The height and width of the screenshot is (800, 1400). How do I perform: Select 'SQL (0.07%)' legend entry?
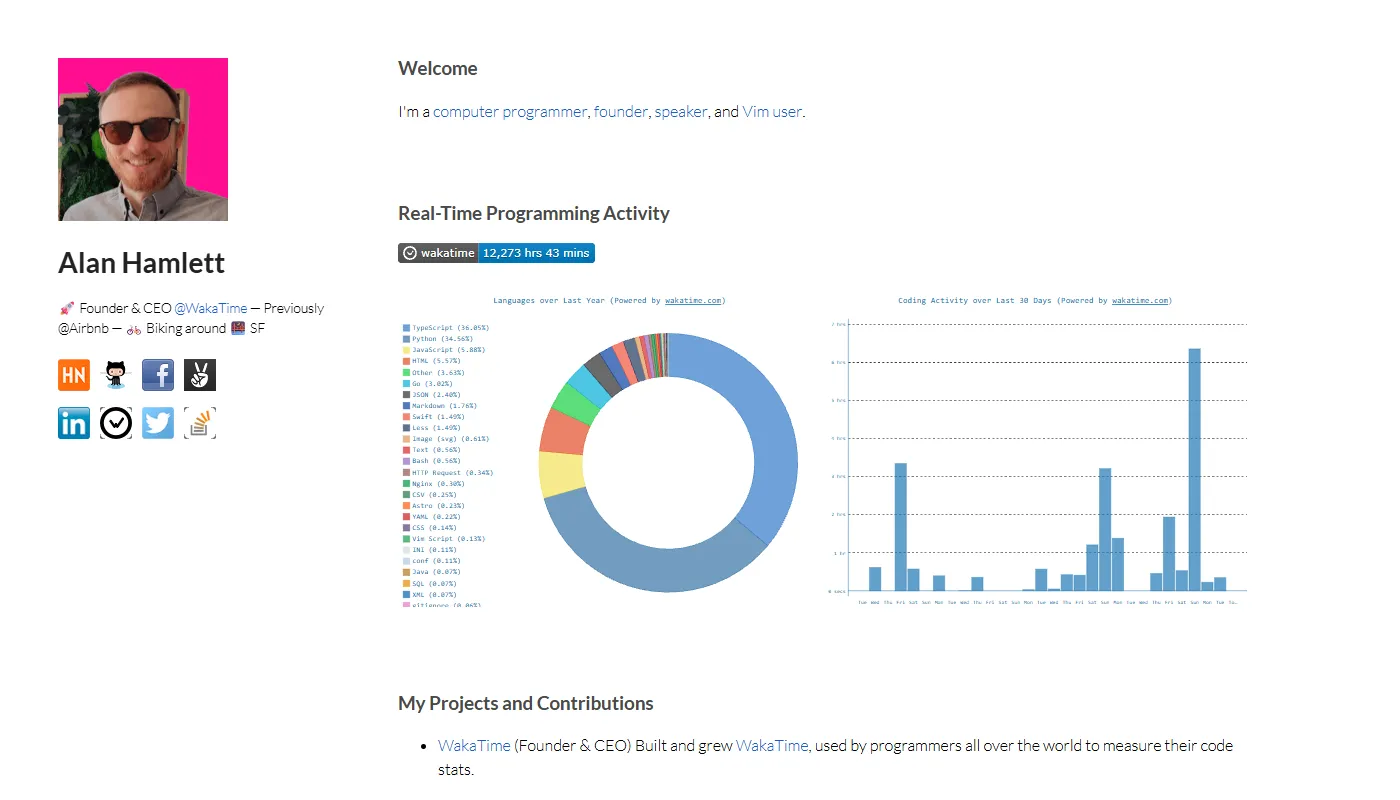tap(429, 583)
